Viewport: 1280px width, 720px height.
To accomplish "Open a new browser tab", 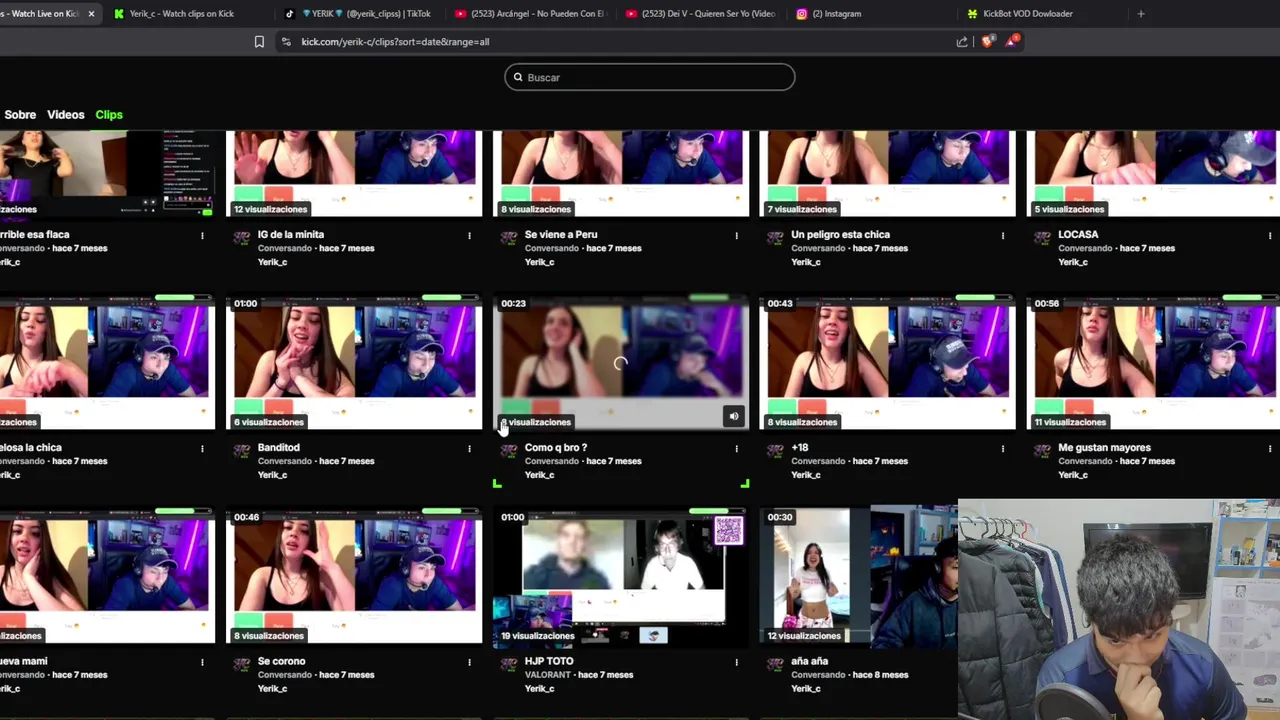I will pyautogui.click(x=1141, y=14).
